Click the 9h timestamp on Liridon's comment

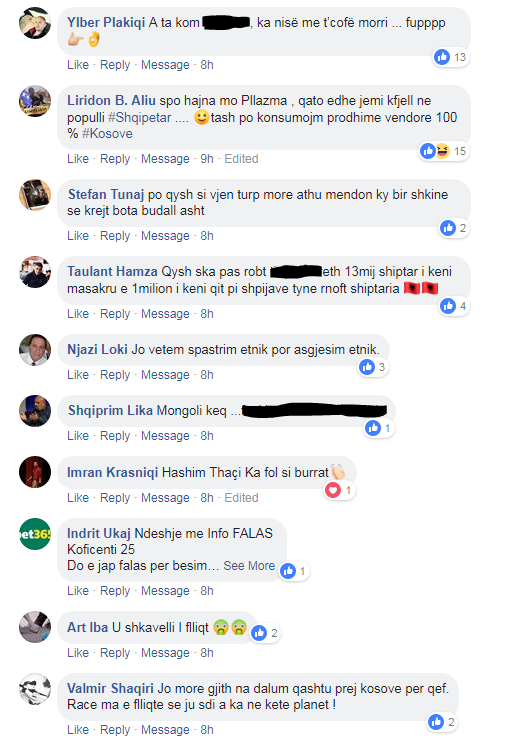[x=207, y=159]
